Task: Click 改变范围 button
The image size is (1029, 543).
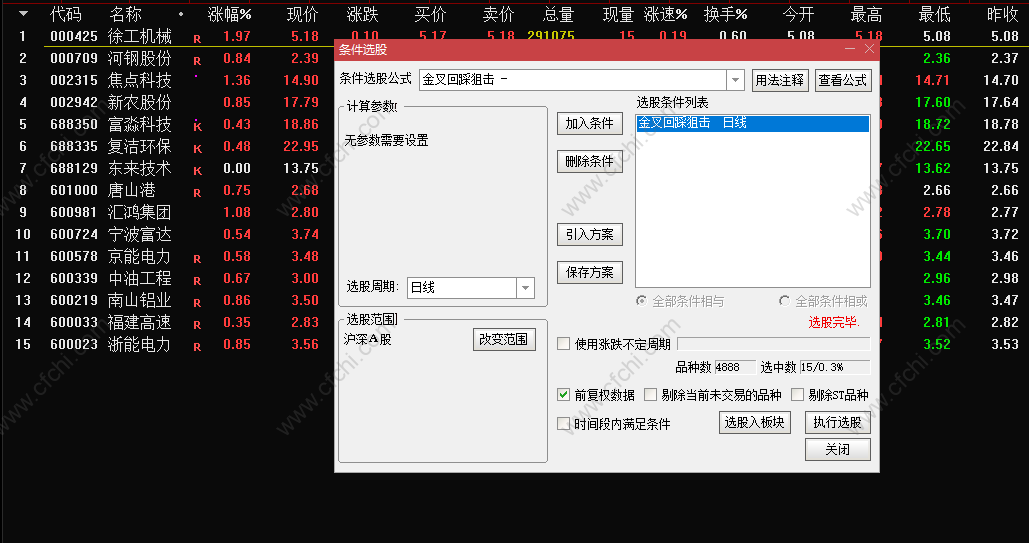Action: click(x=503, y=339)
